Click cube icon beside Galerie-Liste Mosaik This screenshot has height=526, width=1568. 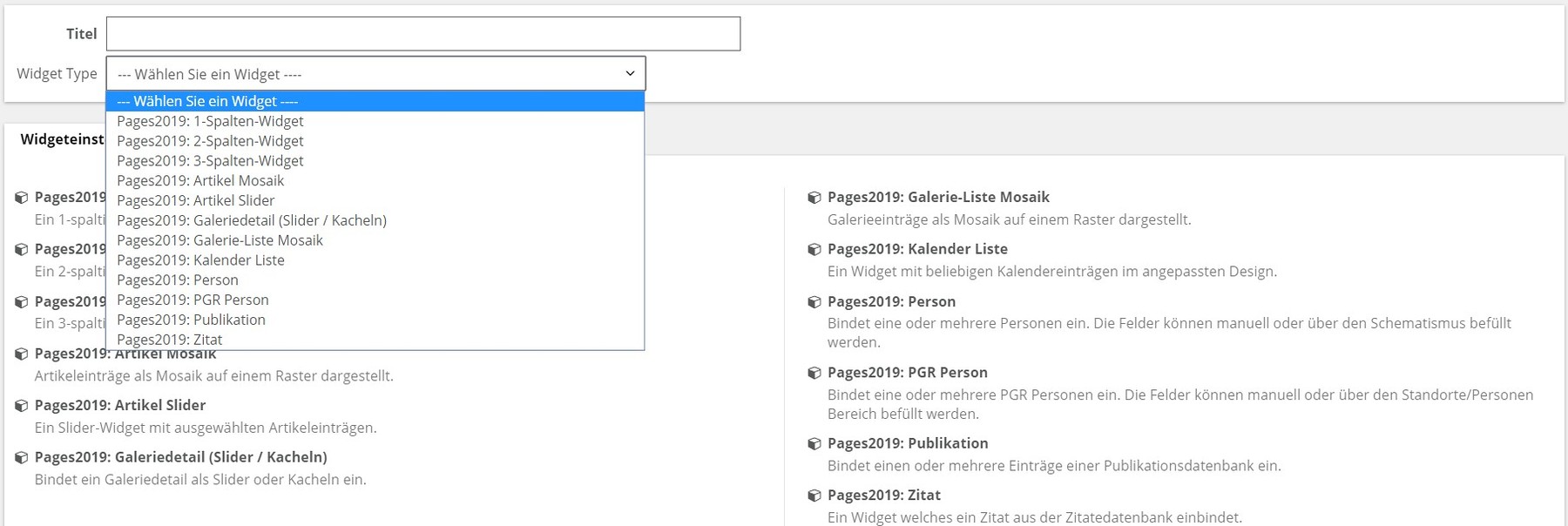click(x=814, y=198)
